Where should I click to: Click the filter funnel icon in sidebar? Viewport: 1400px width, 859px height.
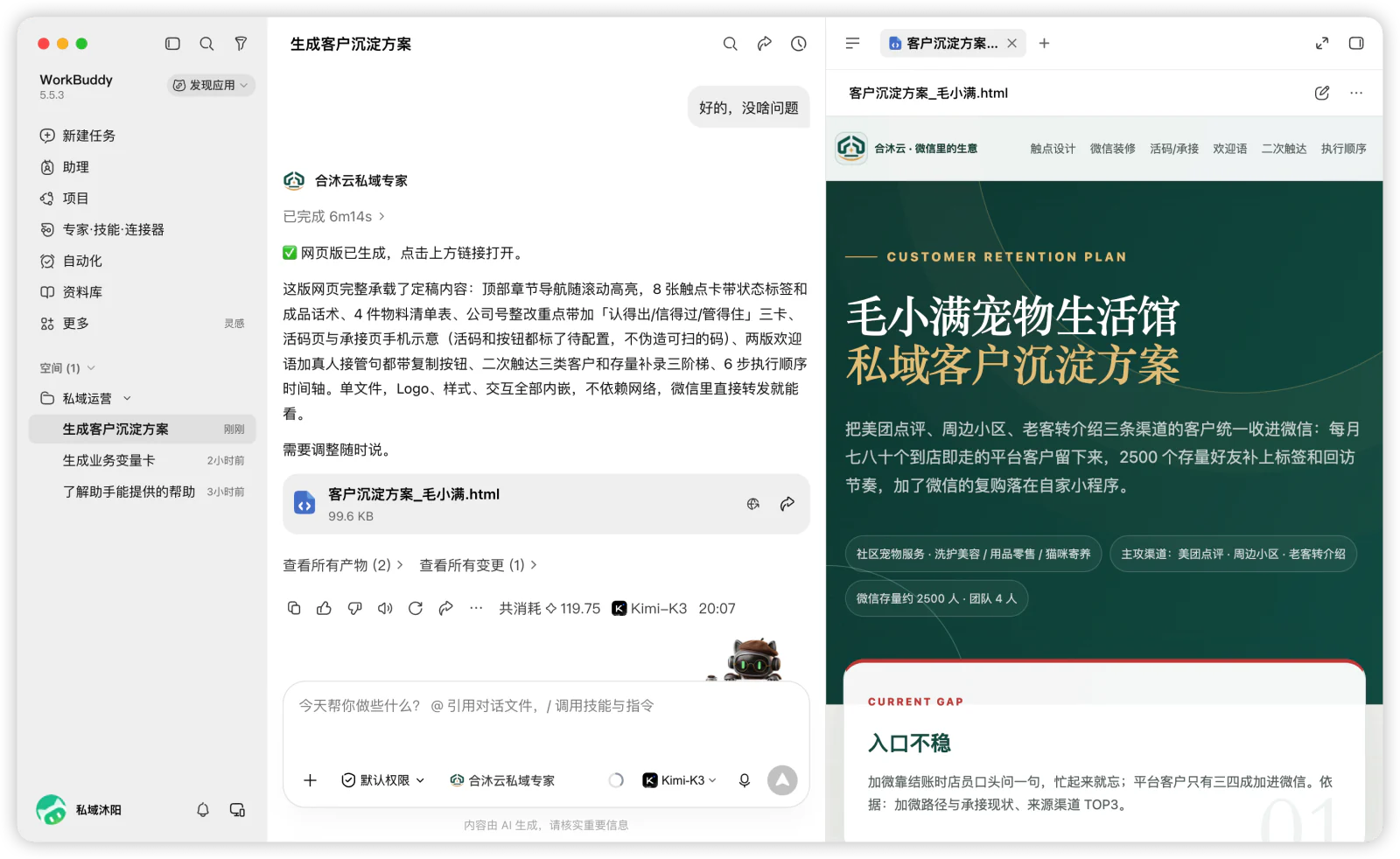click(x=241, y=44)
